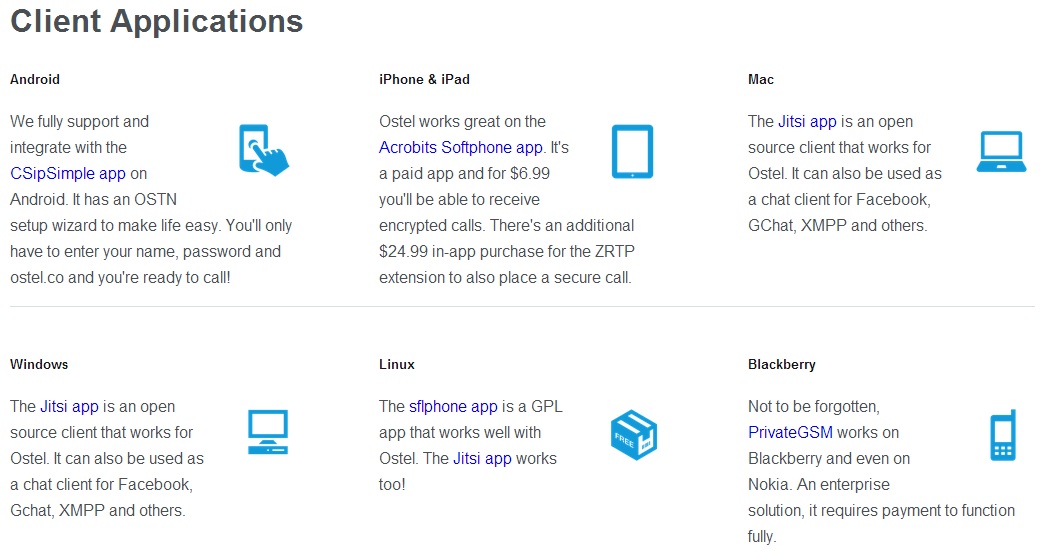Click the Blackberry mobile phone icon
Screen dimensions: 1040x558
[x=1002, y=435]
